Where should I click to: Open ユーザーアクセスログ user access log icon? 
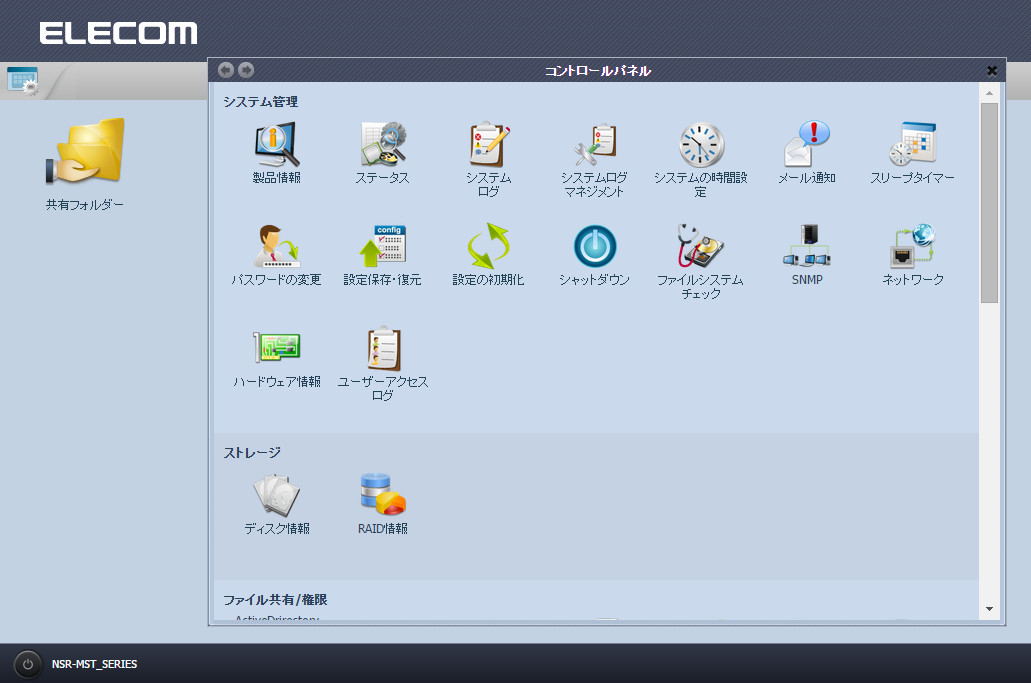click(x=383, y=348)
